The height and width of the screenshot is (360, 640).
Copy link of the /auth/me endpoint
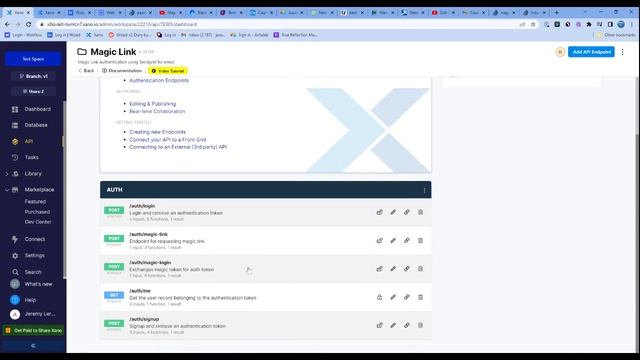click(407, 297)
